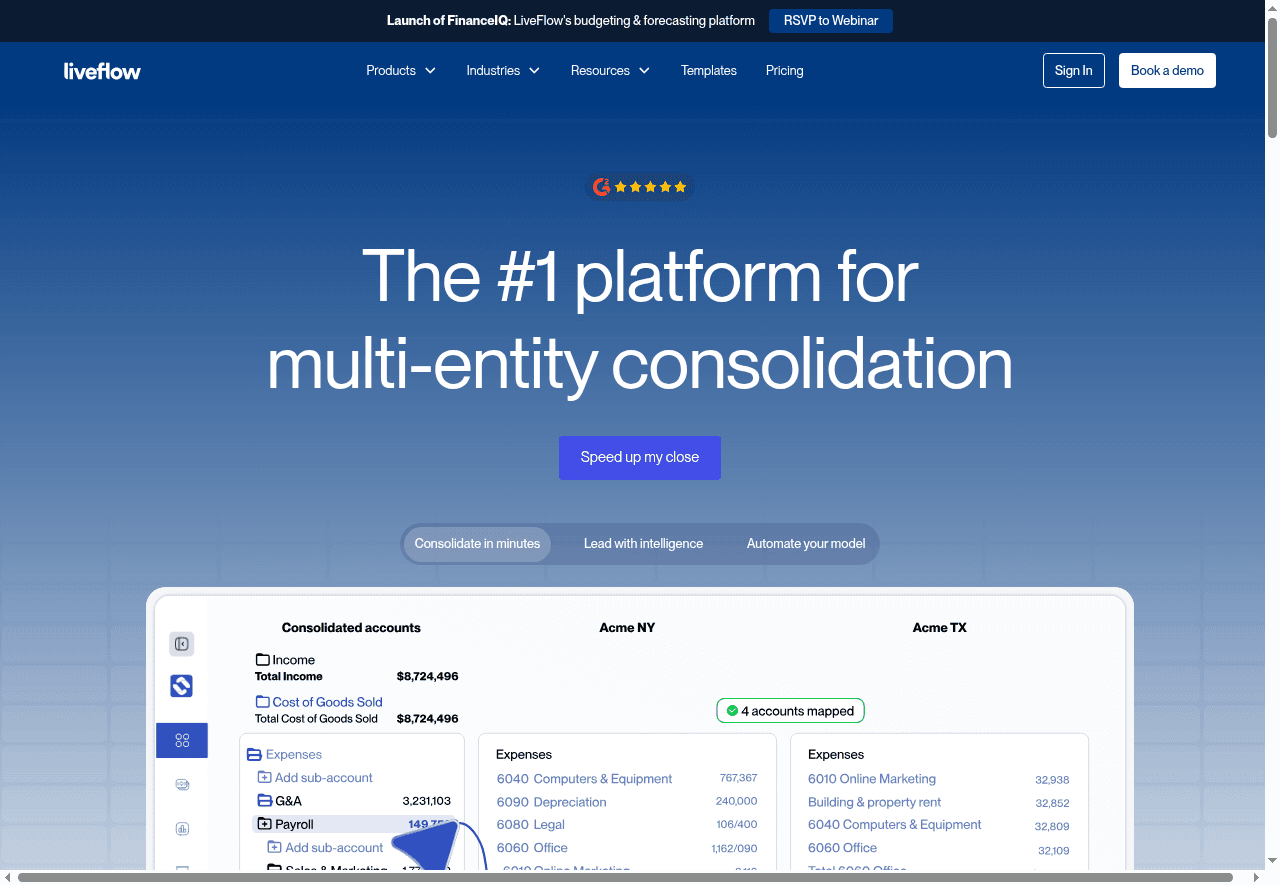The height and width of the screenshot is (885, 1280).
Task: Click the LiveFlow logo
Action: tap(102, 71)
